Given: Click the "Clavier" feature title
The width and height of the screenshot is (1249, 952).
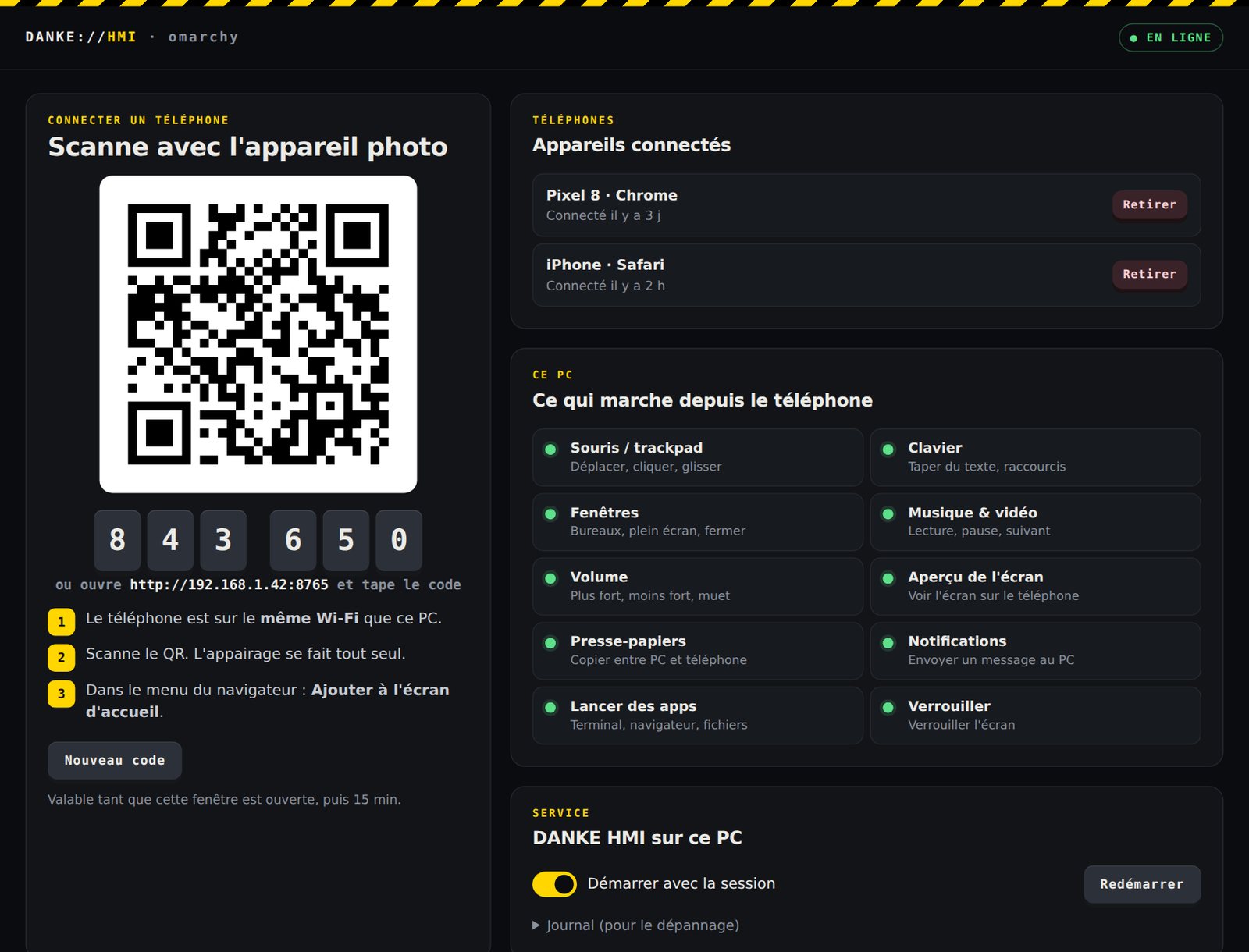Looking at the screenshot, I should tap(934, 448).
